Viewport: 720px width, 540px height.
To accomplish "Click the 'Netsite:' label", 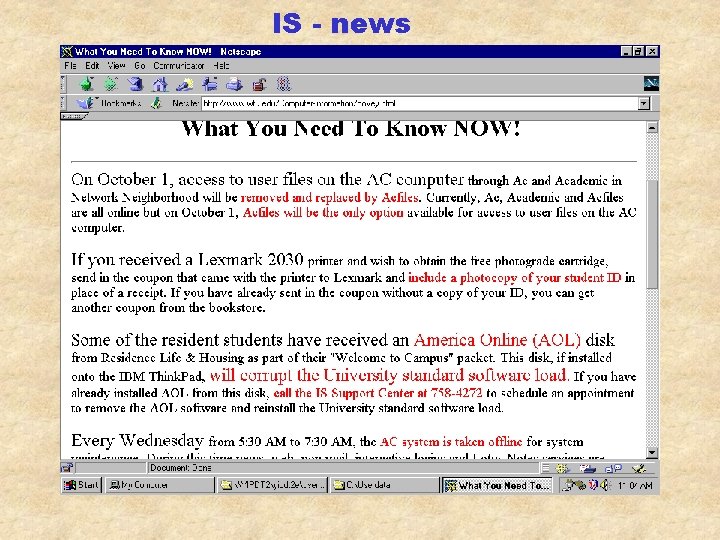I will [186, 104].
